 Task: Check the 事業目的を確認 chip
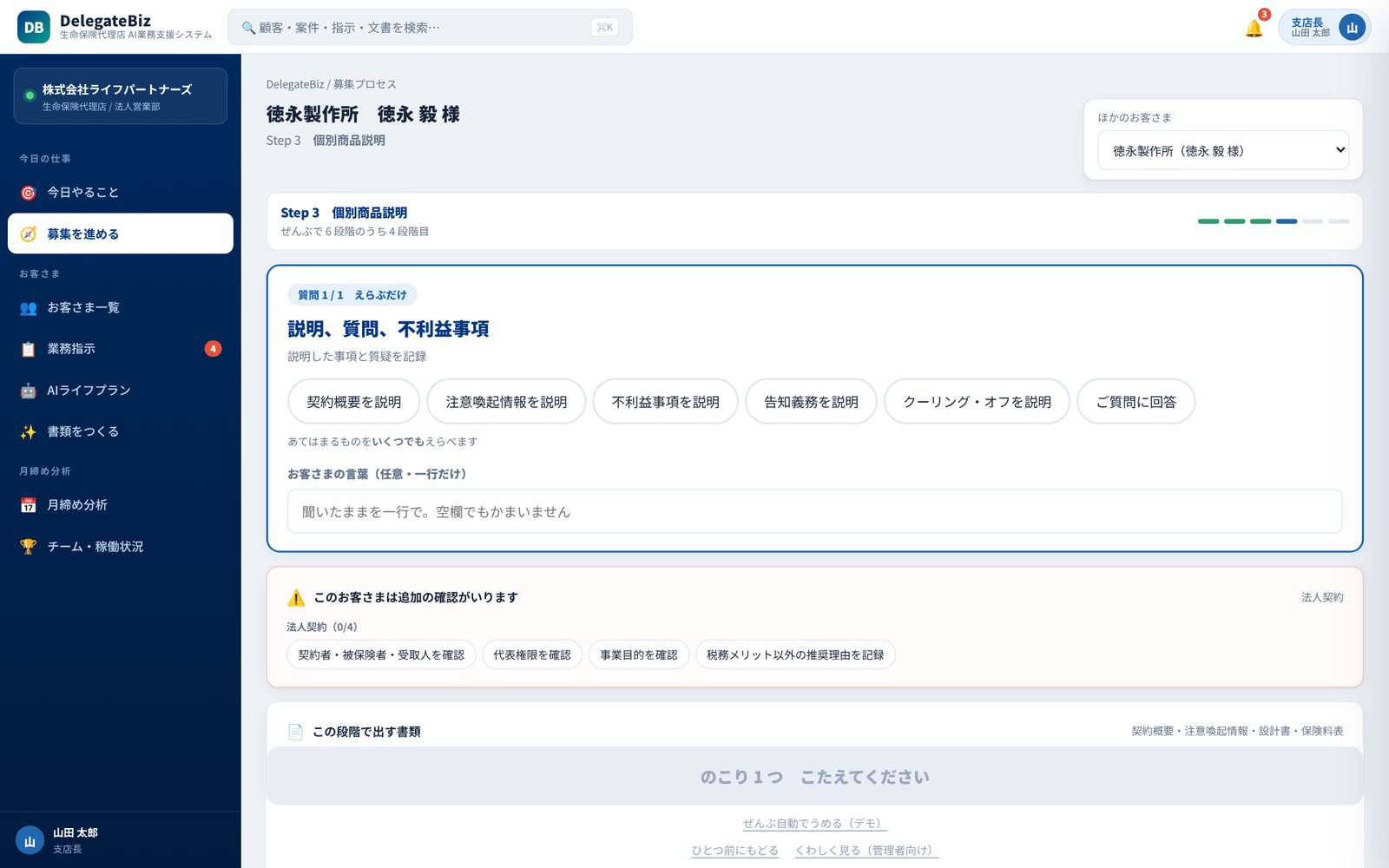click(x=639, y=654)
